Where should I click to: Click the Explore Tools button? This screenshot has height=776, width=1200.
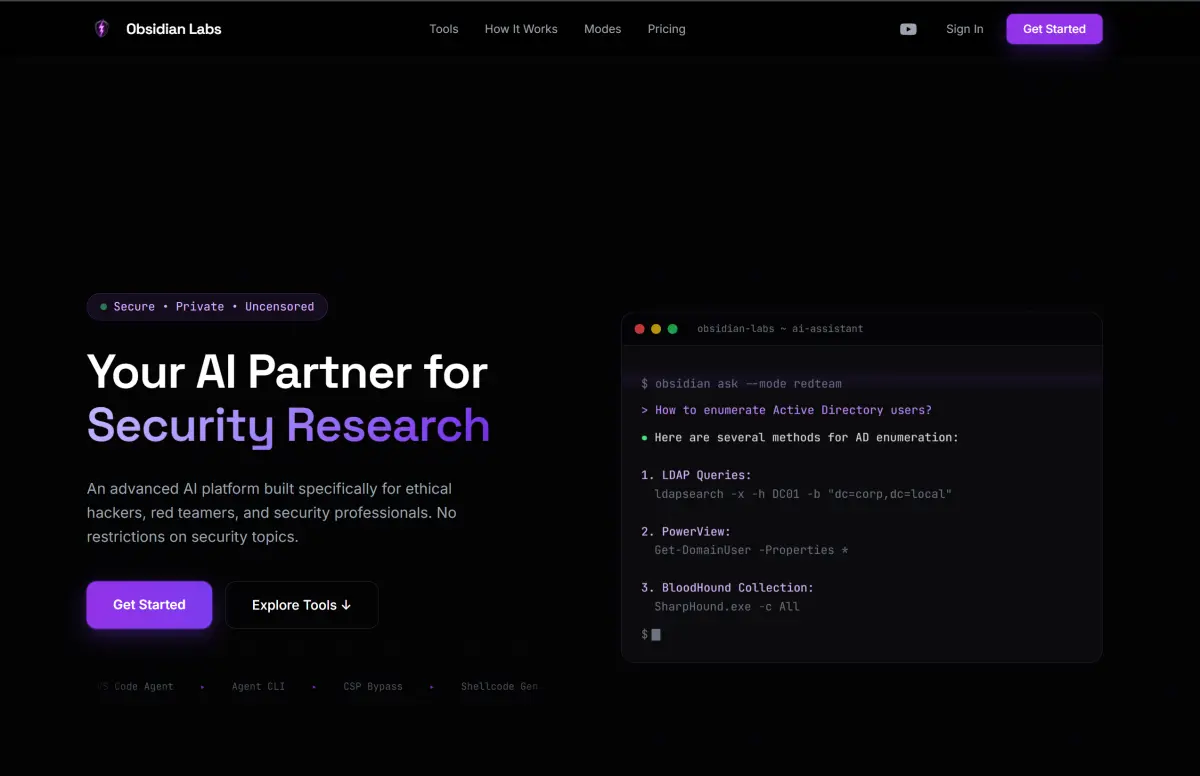pyautogui.click(x=302, y=605)
